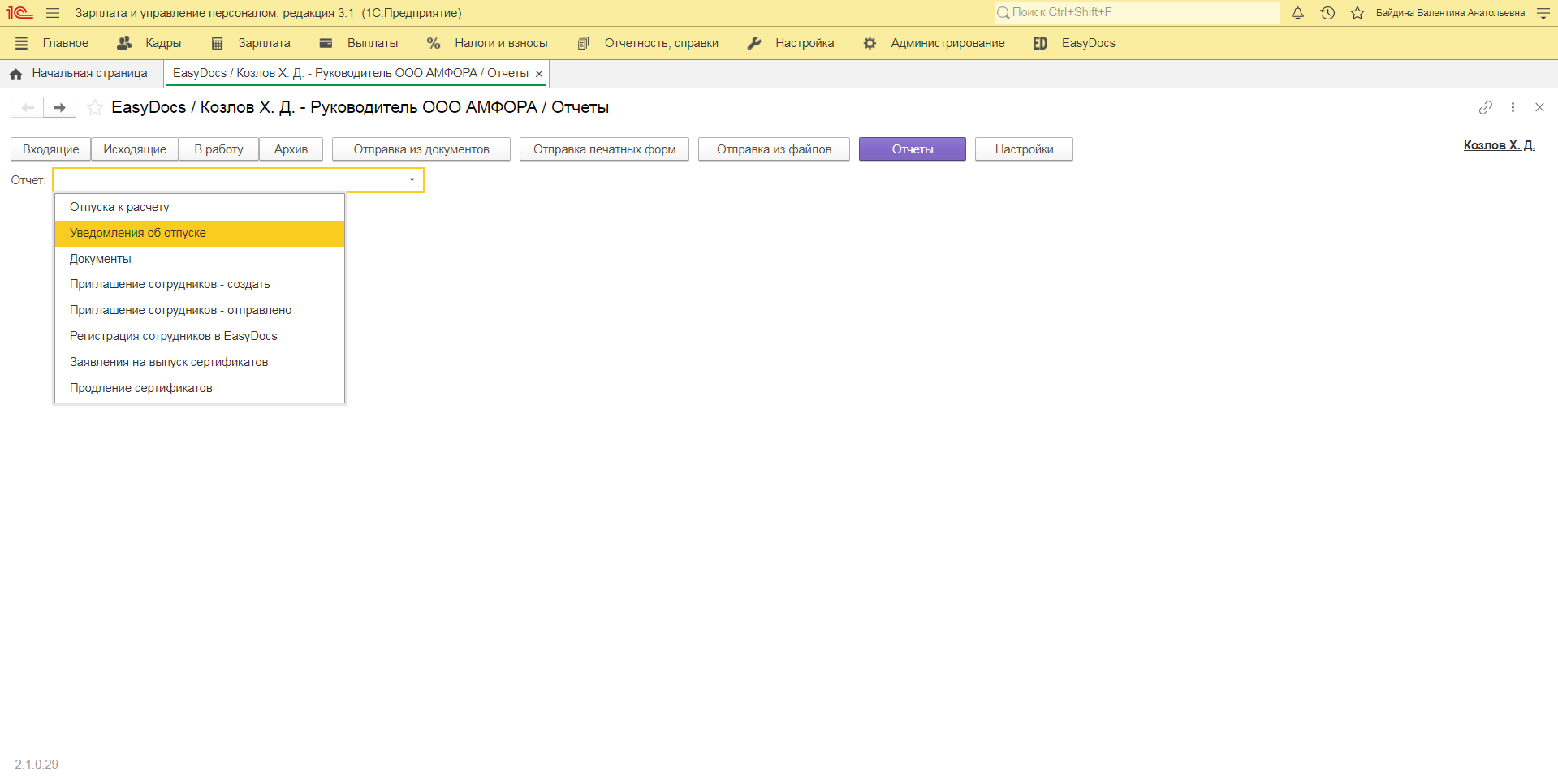The width and height of the screenshot is (1558, 784).
Task: Open the three-dot more actions menu
Action: click(1513, 107)
